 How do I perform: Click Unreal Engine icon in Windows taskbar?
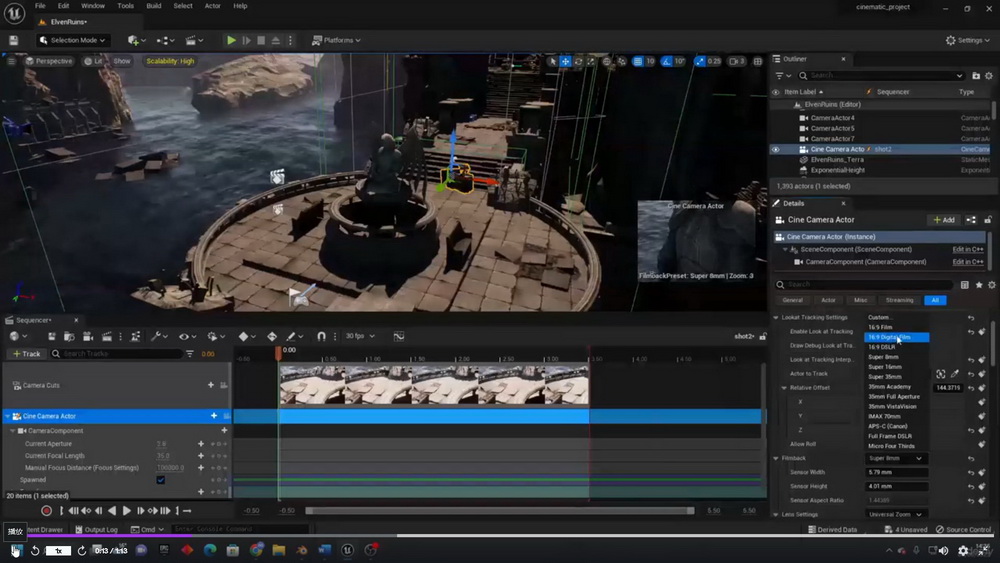coord(348,550)
